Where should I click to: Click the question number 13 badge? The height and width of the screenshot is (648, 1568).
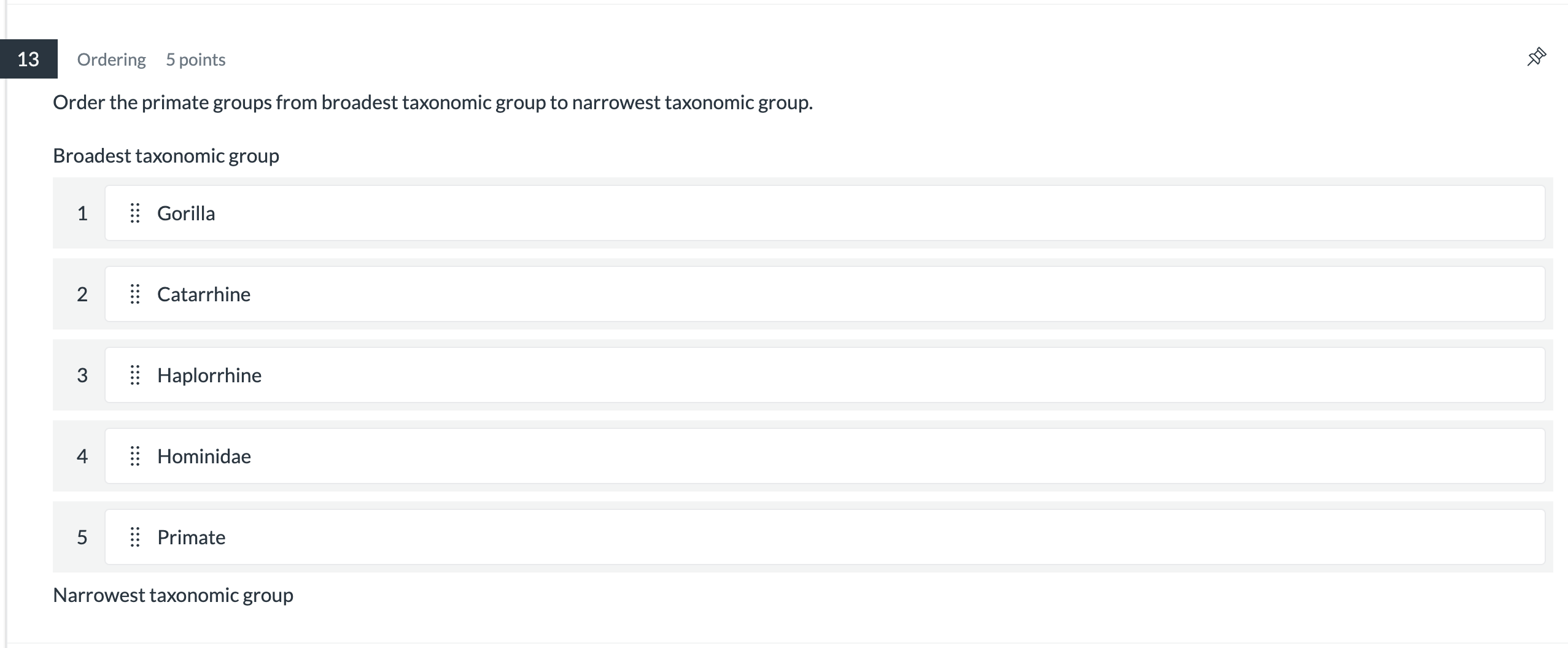[x=28, y=59]
